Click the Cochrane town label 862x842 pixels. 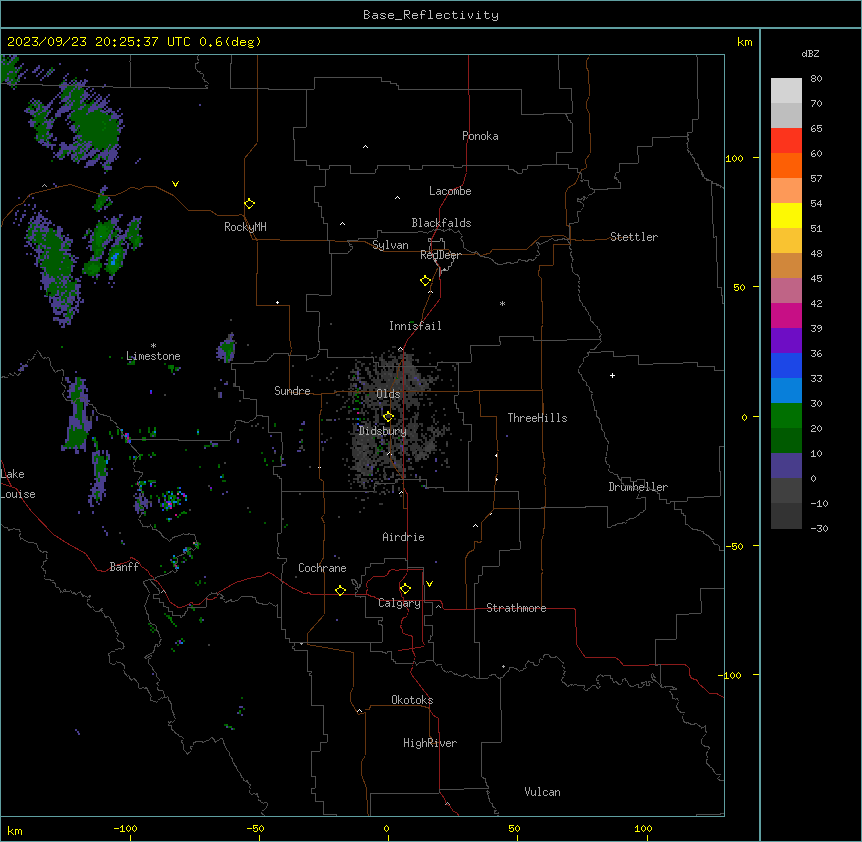click(x=322, y=568)
